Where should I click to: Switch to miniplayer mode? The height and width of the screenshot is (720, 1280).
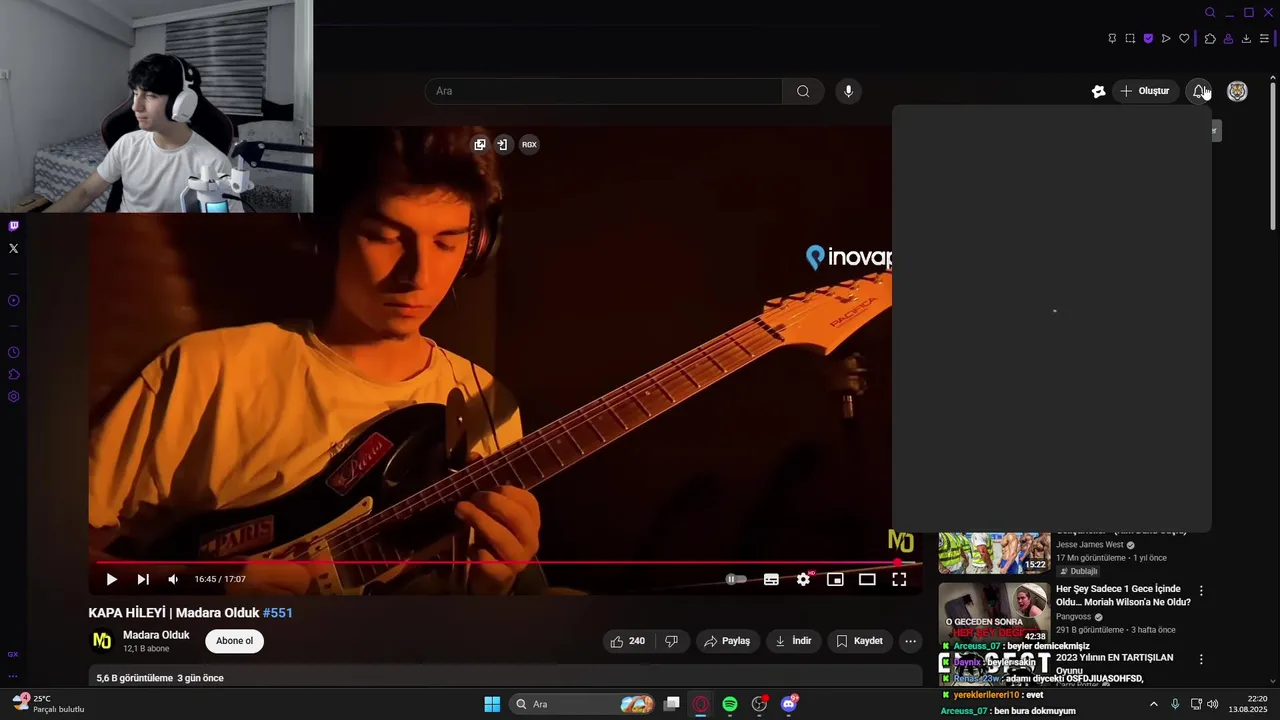(835, 579)
